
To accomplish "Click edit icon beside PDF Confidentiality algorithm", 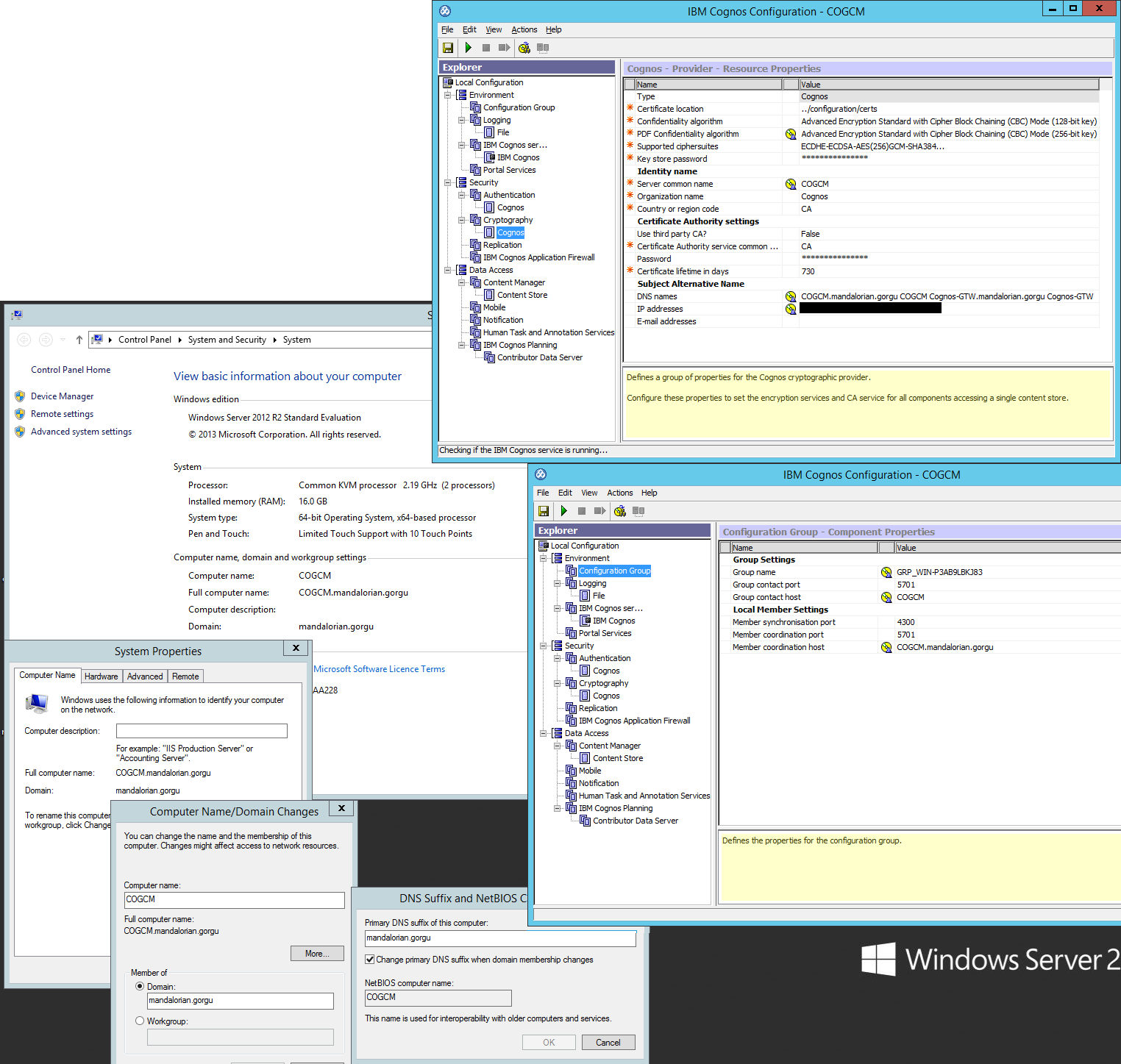I will click(x=791, y=134).
